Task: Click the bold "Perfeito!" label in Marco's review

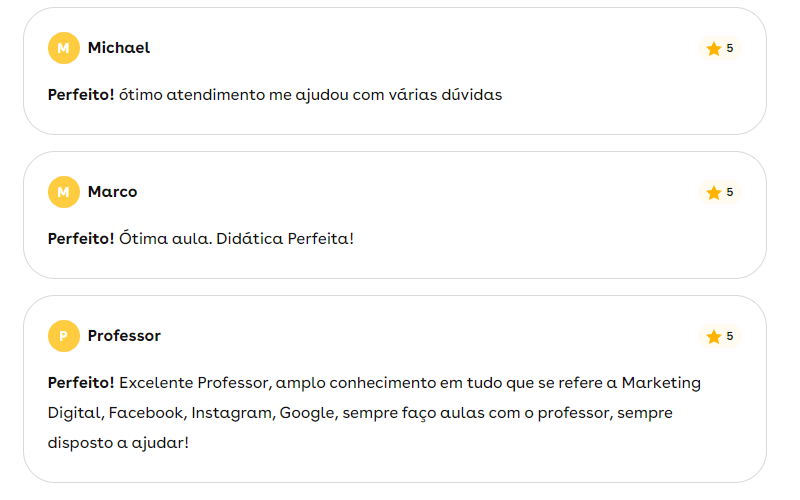Action: tap(81, 240)
